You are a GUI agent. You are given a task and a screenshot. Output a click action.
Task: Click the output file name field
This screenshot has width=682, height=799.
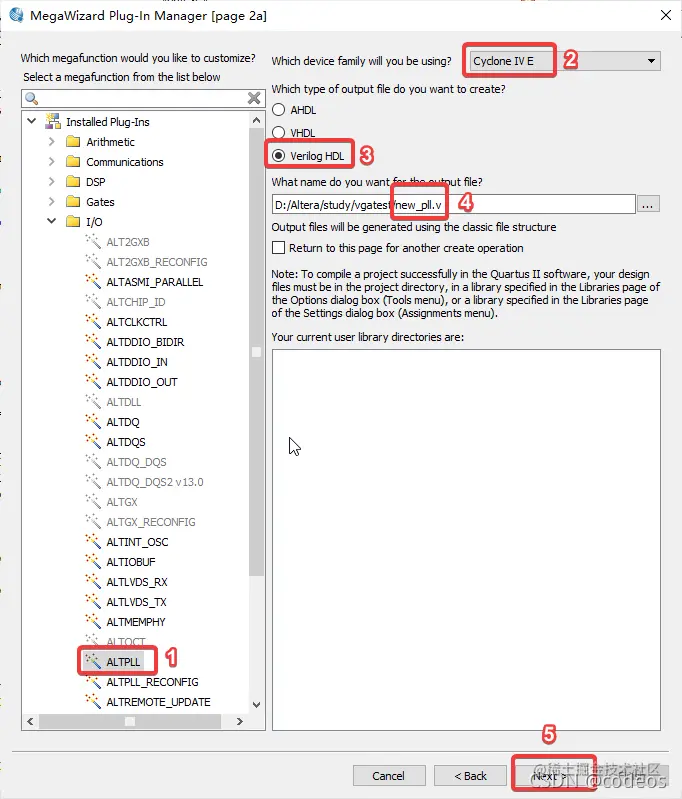[454, 204]
